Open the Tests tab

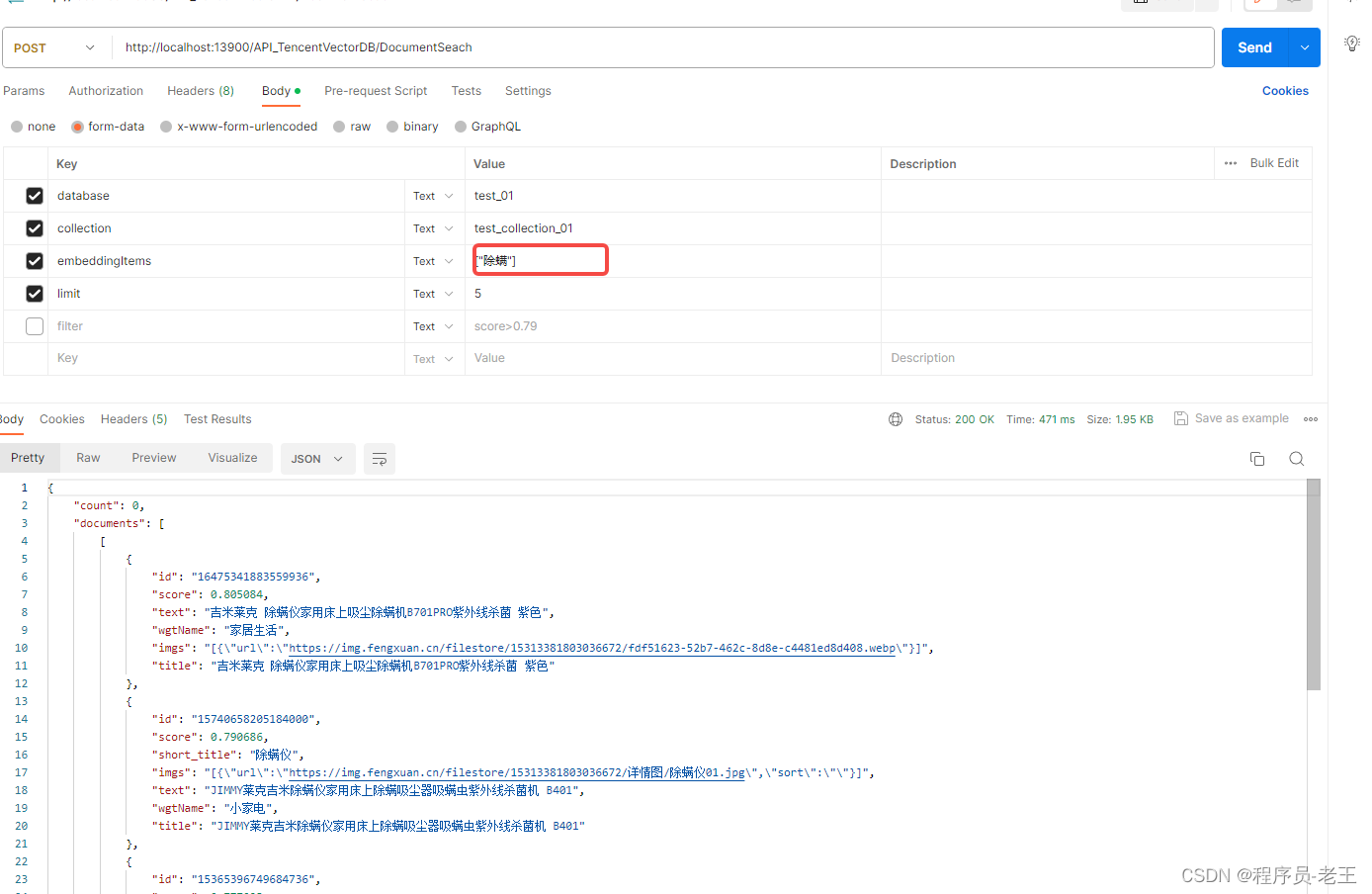pos(467,91)
